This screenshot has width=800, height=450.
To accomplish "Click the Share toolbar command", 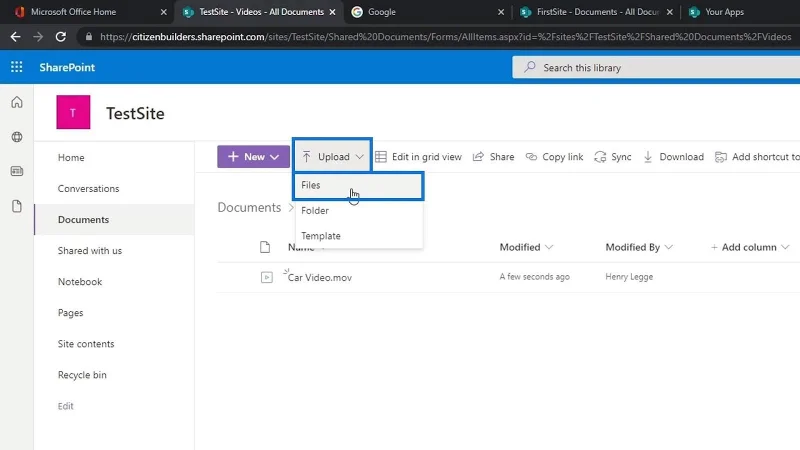I will pos(493,157).
